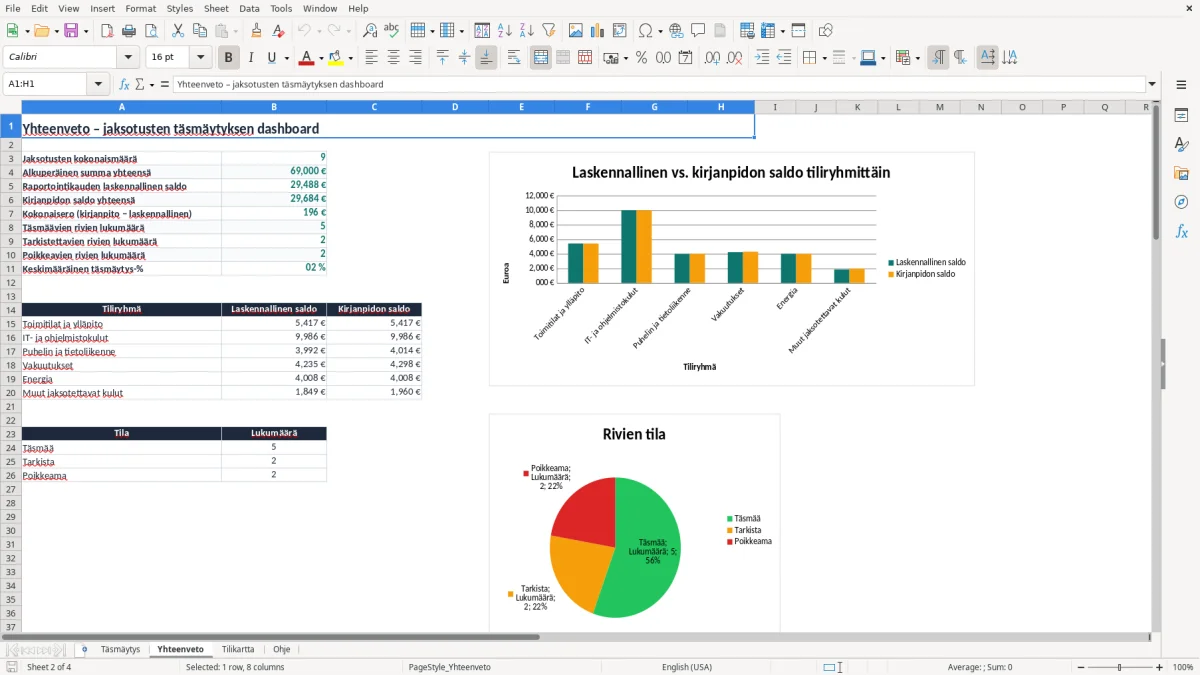Screen dimensions: 1200x675
Task: Open the Borders dropdown arrow
Action: point(824,58)
